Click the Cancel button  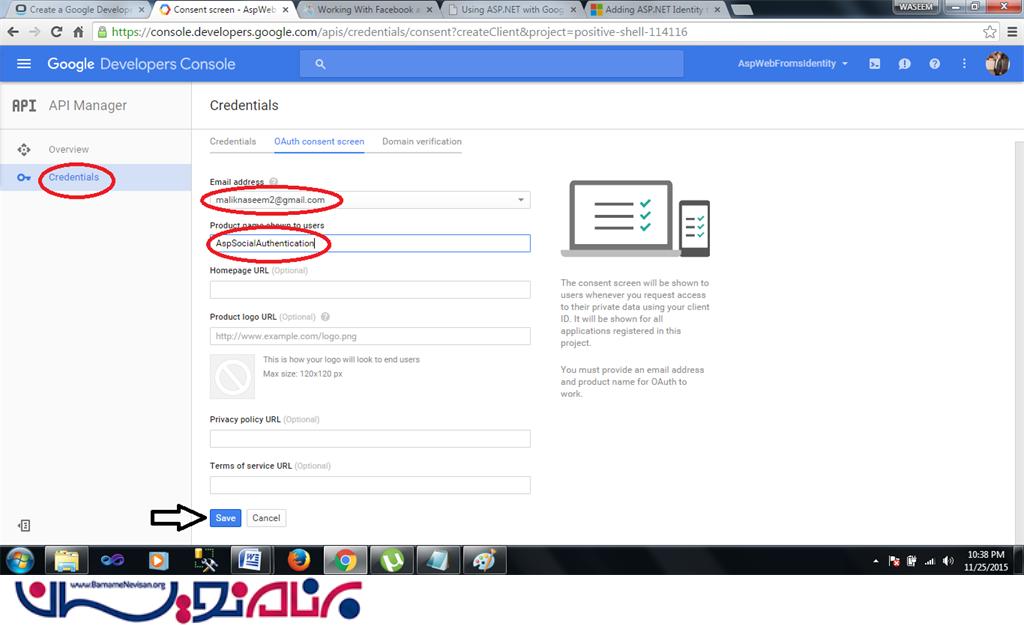[266, 518]
